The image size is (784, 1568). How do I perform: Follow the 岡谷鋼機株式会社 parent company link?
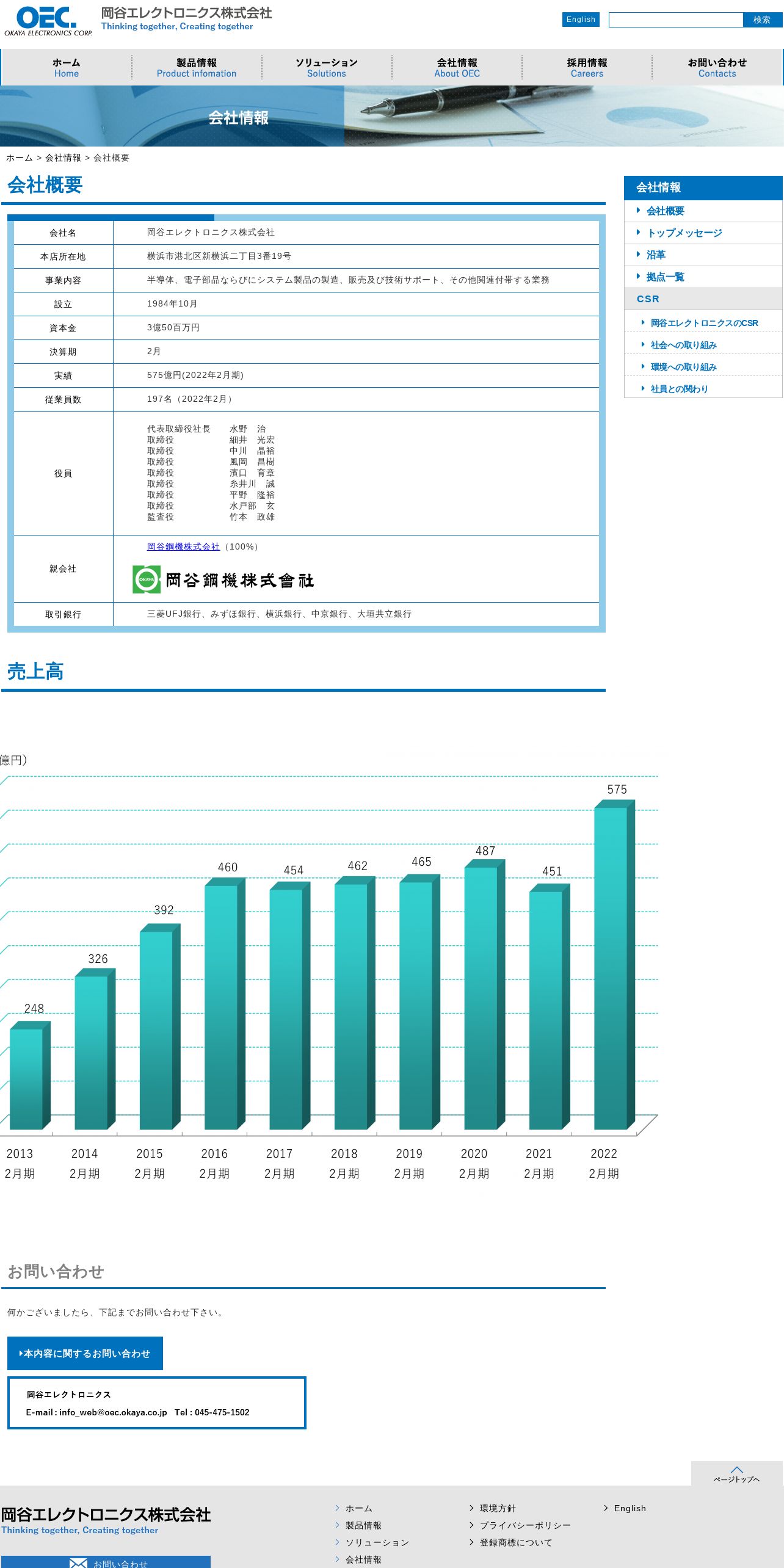tap(183, 546)
